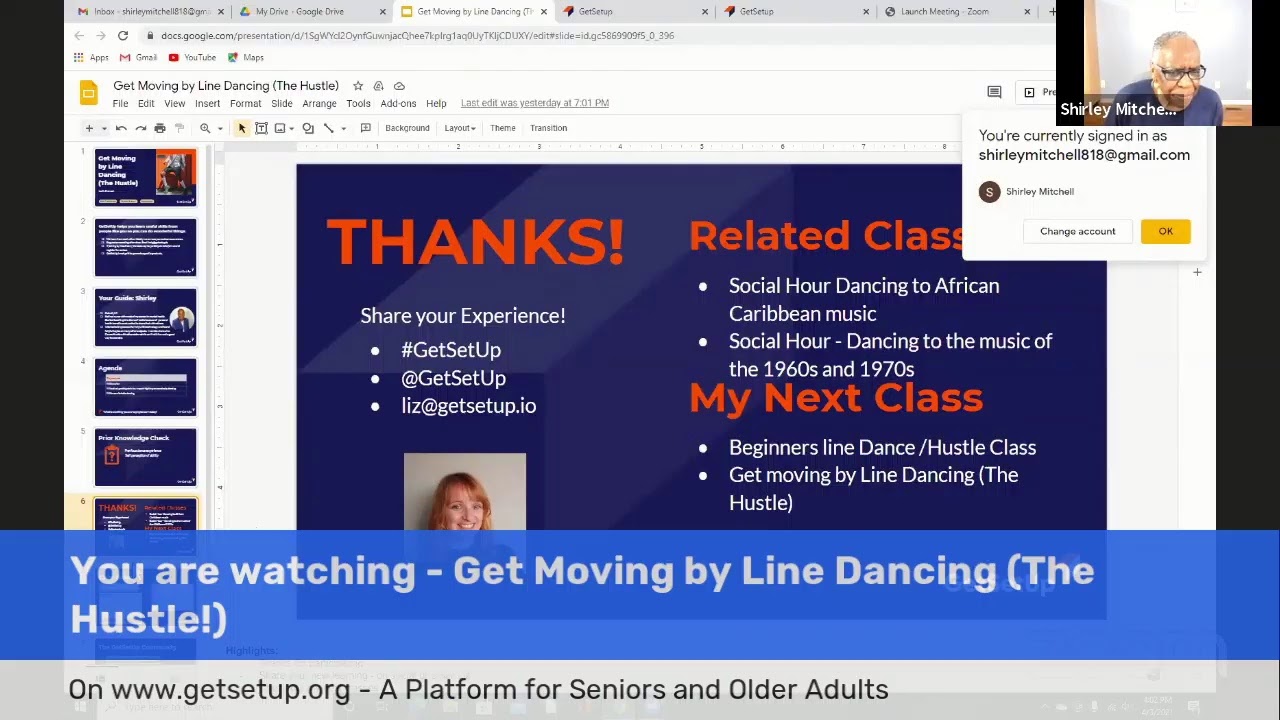This screenshot has height=720, width=1280.
Task: Click the Background button
Action: [x=407, y=128]
